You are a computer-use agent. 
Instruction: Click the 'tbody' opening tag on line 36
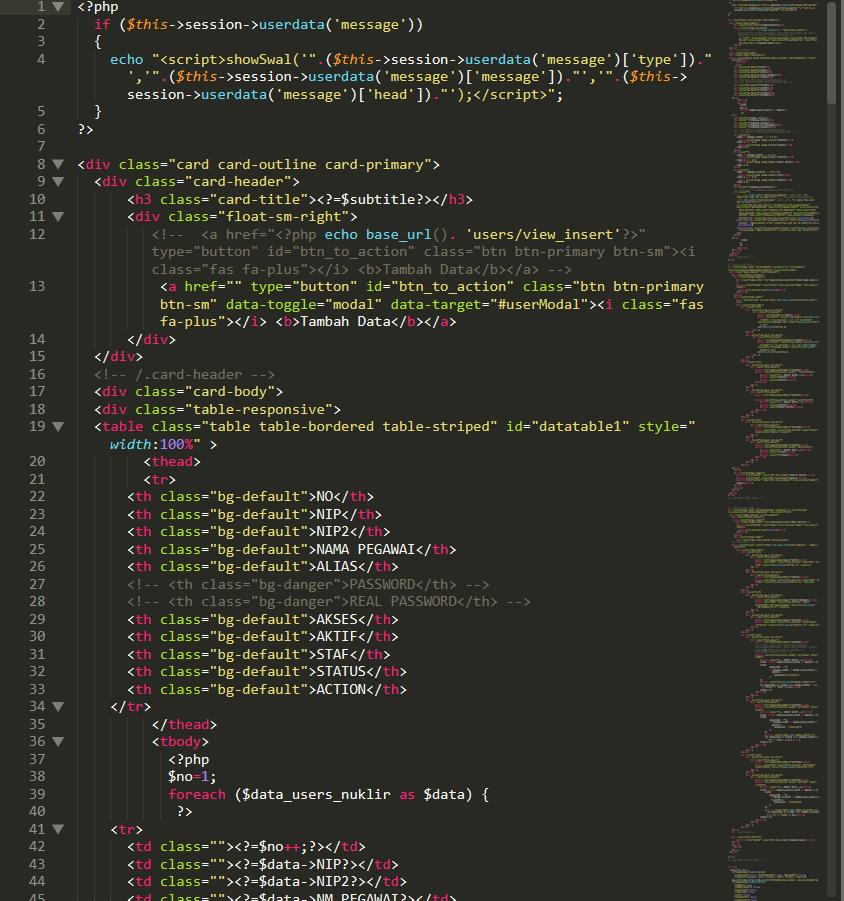click(x=180, y=742)
